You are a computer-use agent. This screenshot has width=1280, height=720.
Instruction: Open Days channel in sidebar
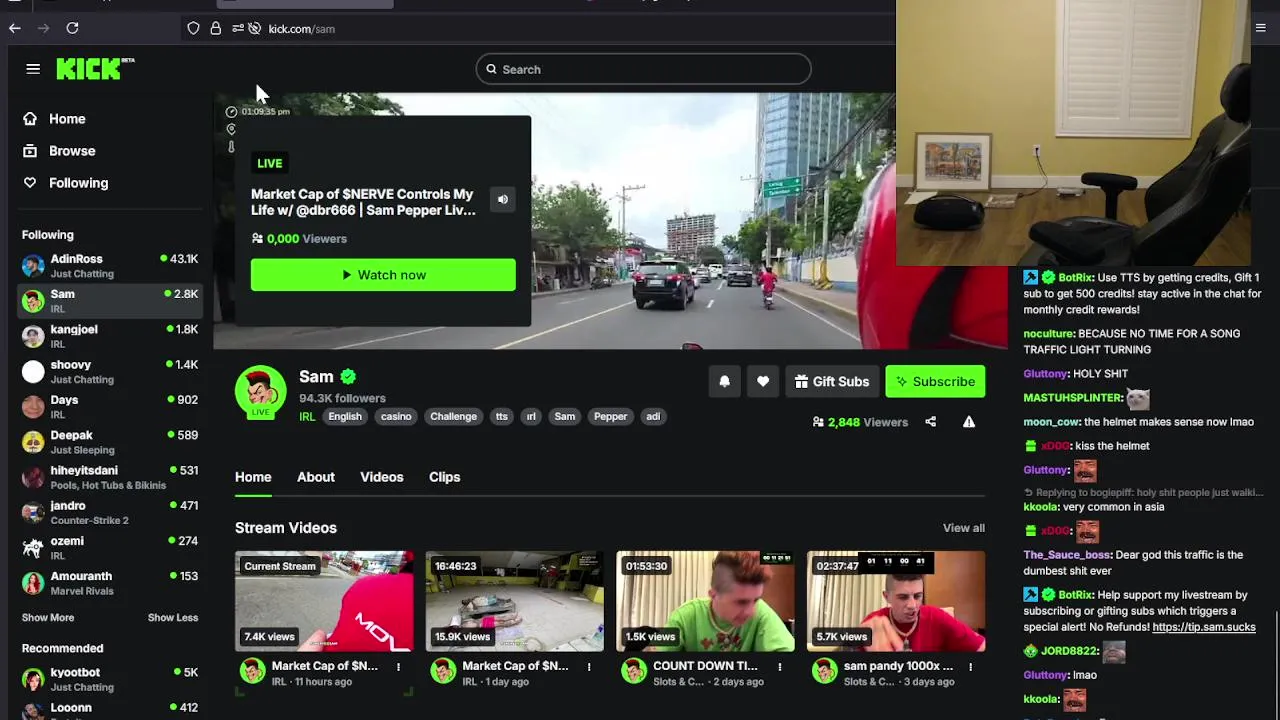(110, 407)
